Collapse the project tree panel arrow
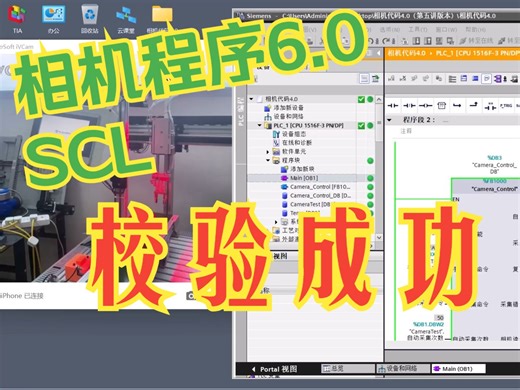This screenshot has height=390, width=520. (x=379, y=53)
